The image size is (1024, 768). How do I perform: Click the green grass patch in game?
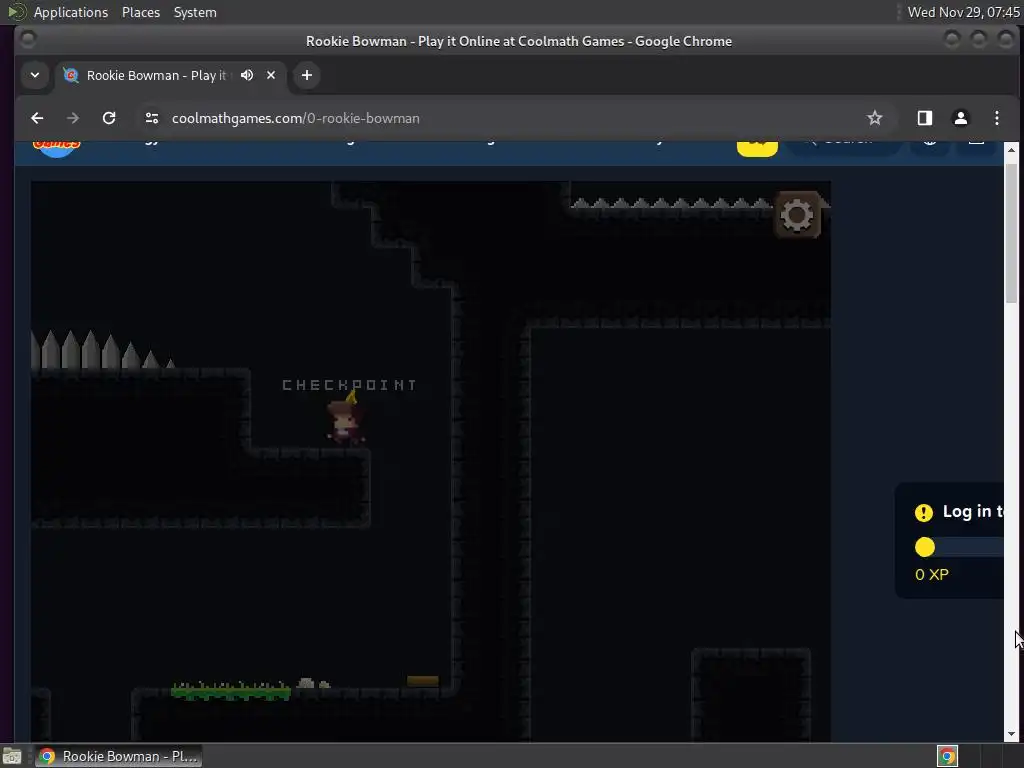pyautogui.click(x=231, y=690)
